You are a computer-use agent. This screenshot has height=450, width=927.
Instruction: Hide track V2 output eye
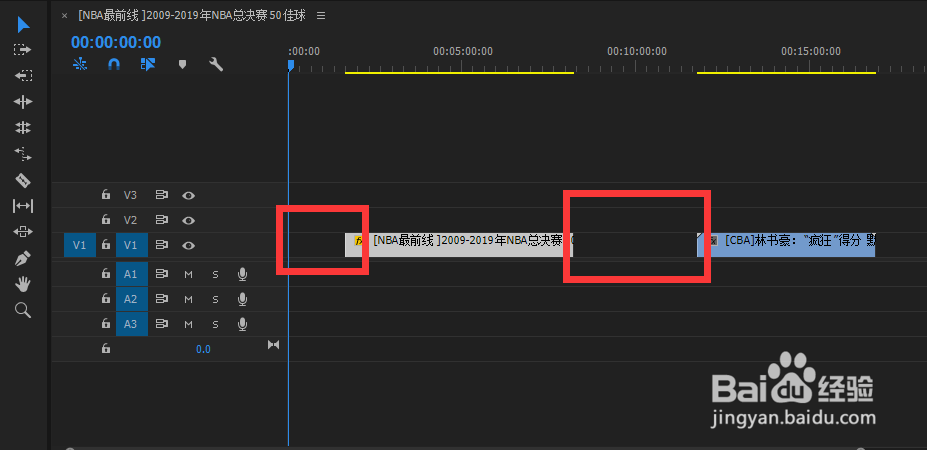click(x=189, y=221)
